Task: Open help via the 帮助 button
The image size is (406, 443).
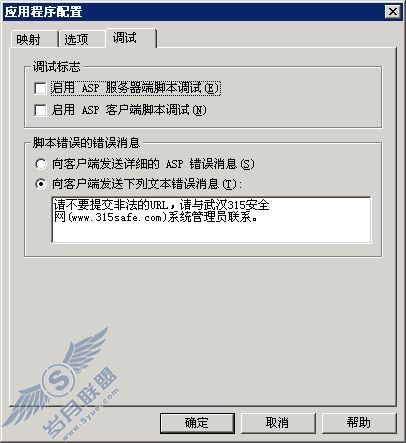Action: pos(359,423)
